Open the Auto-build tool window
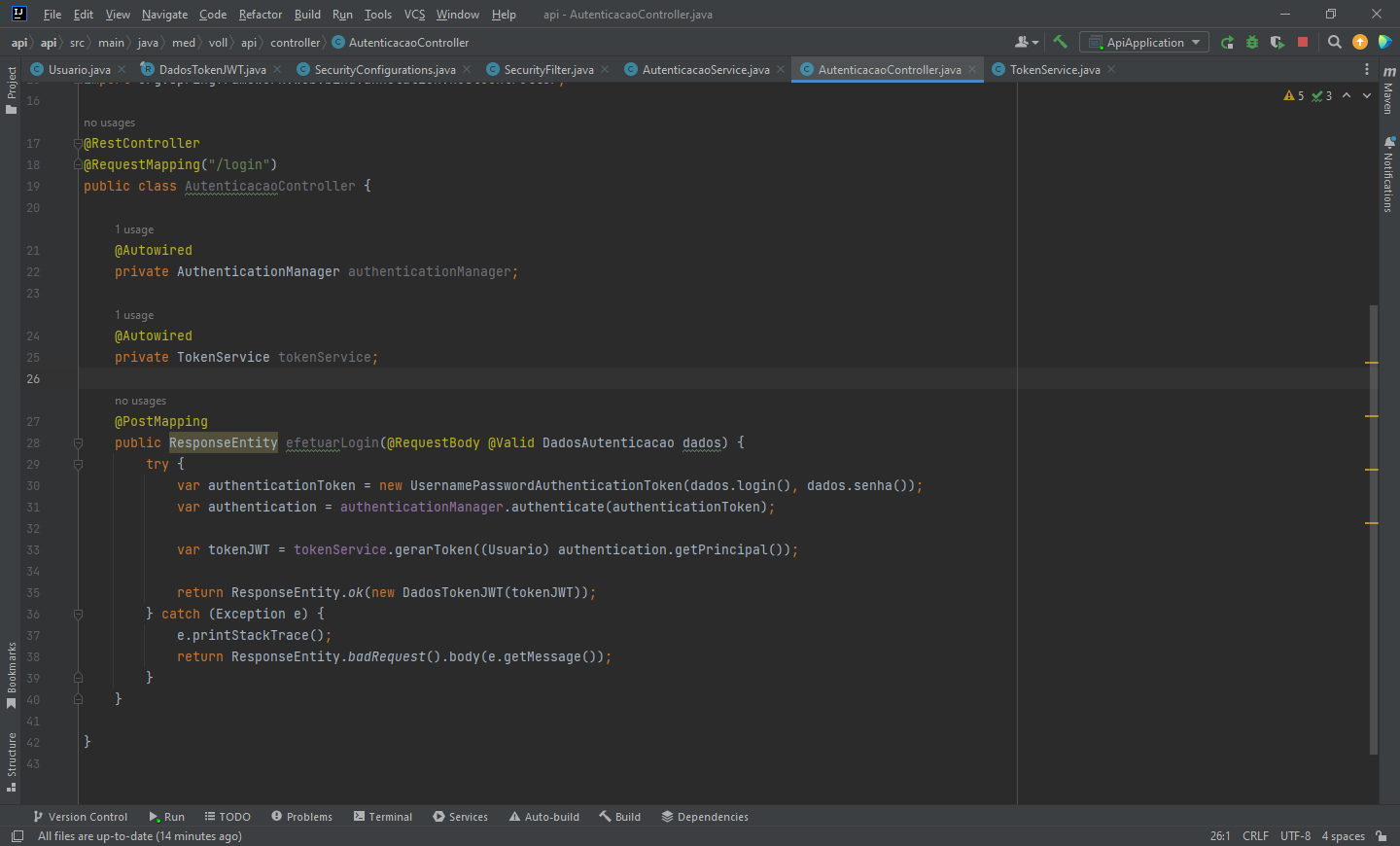Viewport: 1400px width, 846px height. pyautogui.click(x=543, y=817)
